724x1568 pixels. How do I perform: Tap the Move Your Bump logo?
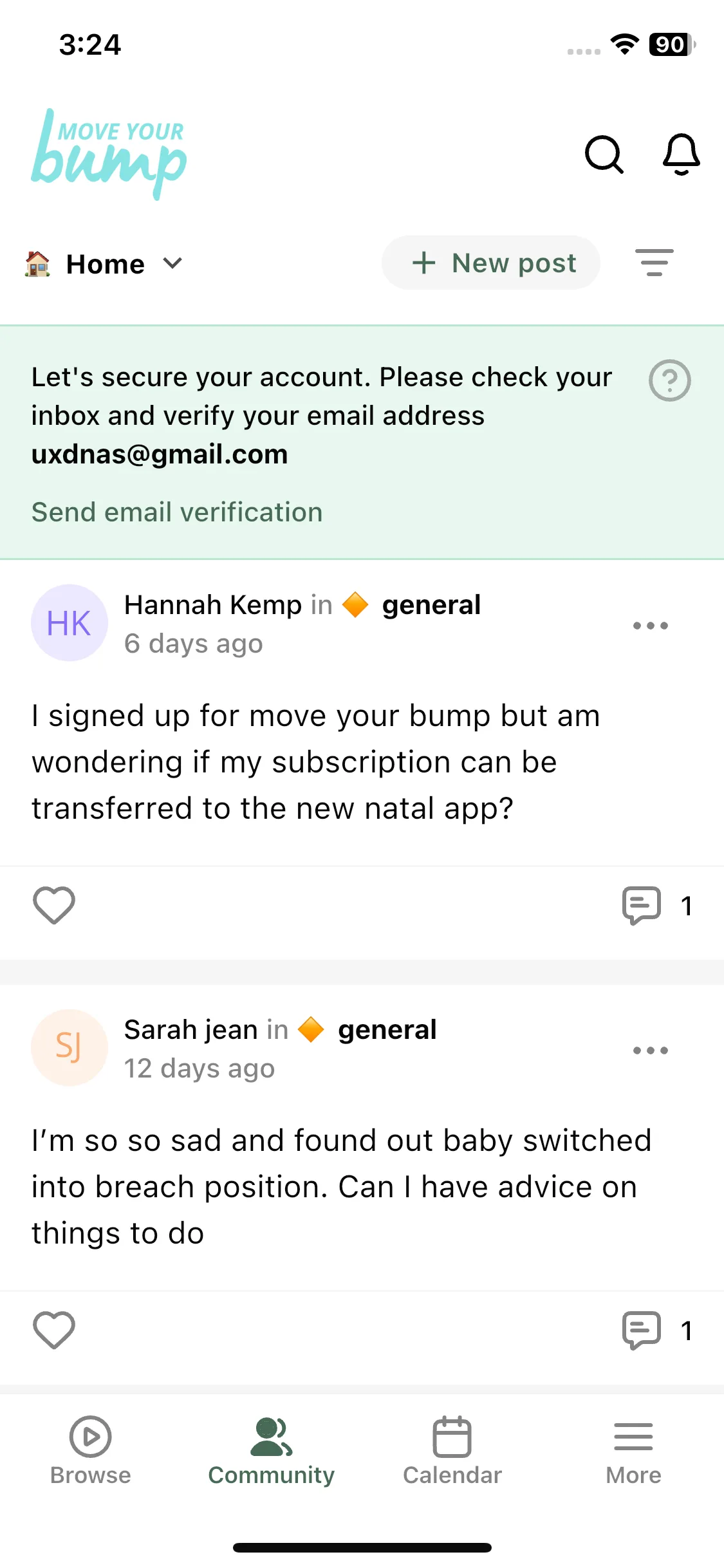[x=109, y=154]
